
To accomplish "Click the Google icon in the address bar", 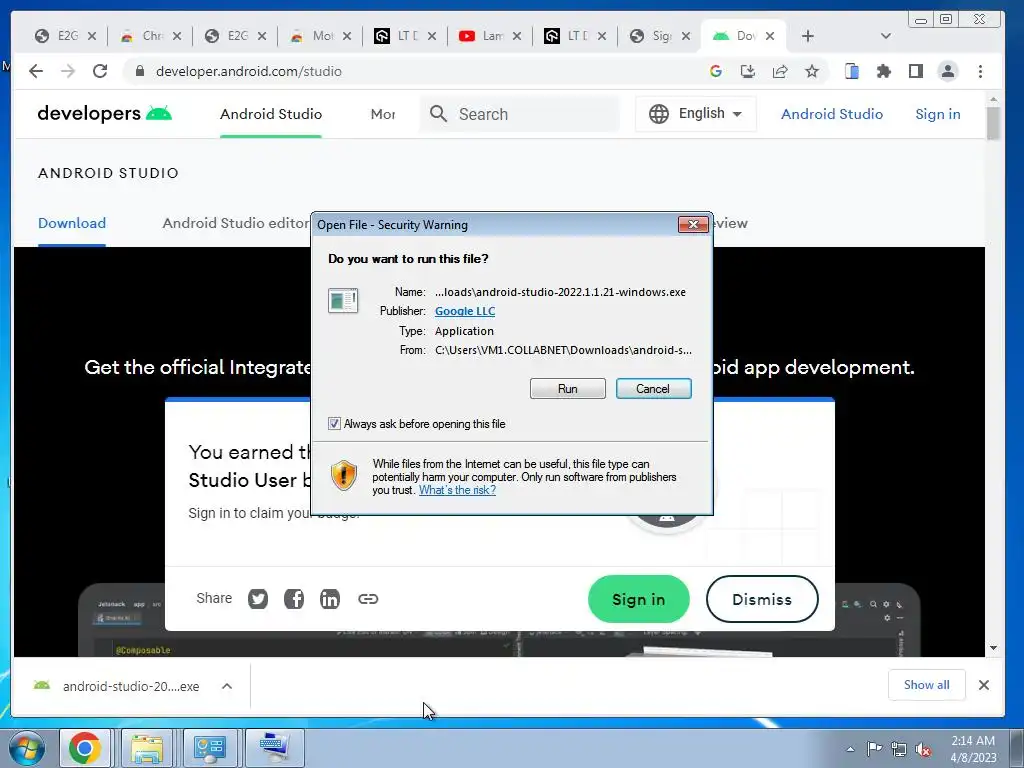I will (x=716, y=71).
